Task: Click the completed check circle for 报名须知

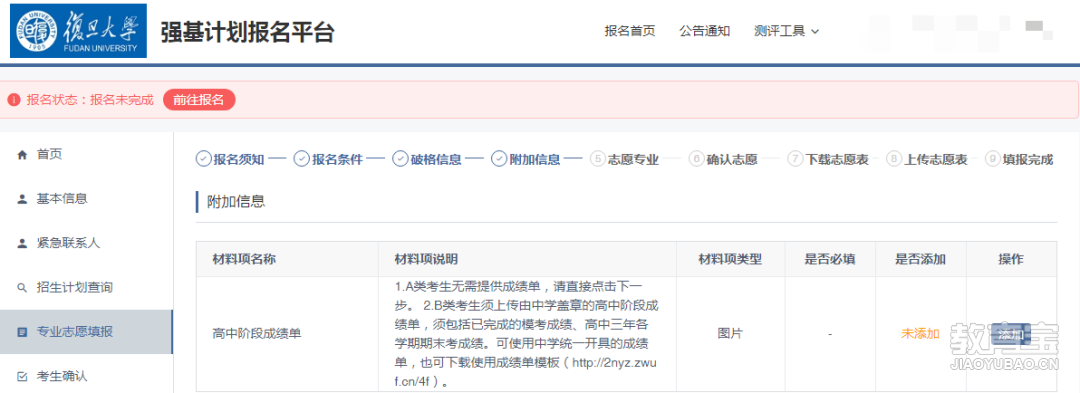Action: pos(203,159)
